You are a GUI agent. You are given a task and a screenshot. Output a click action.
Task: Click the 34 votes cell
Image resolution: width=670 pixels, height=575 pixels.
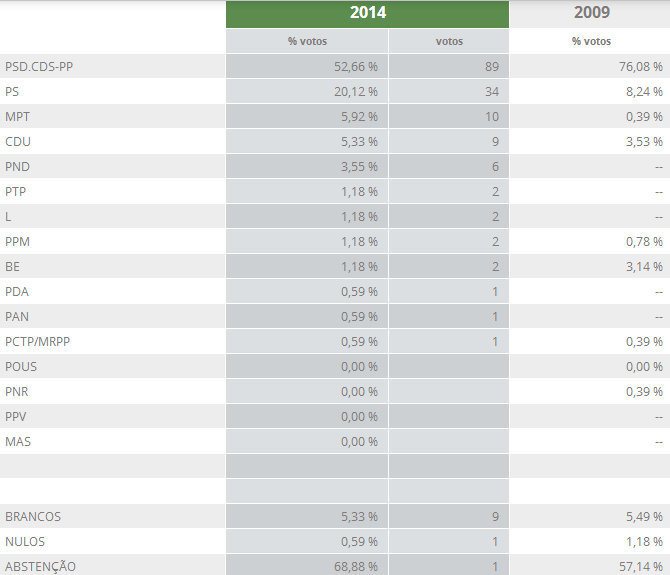492,92
